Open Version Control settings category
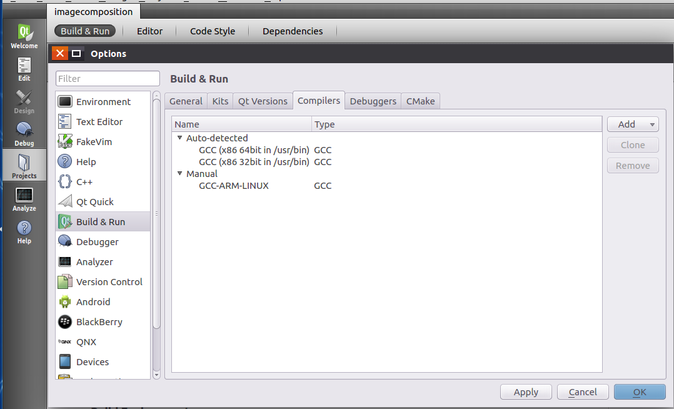Screen dimensions: 674x409 point(109,282)
